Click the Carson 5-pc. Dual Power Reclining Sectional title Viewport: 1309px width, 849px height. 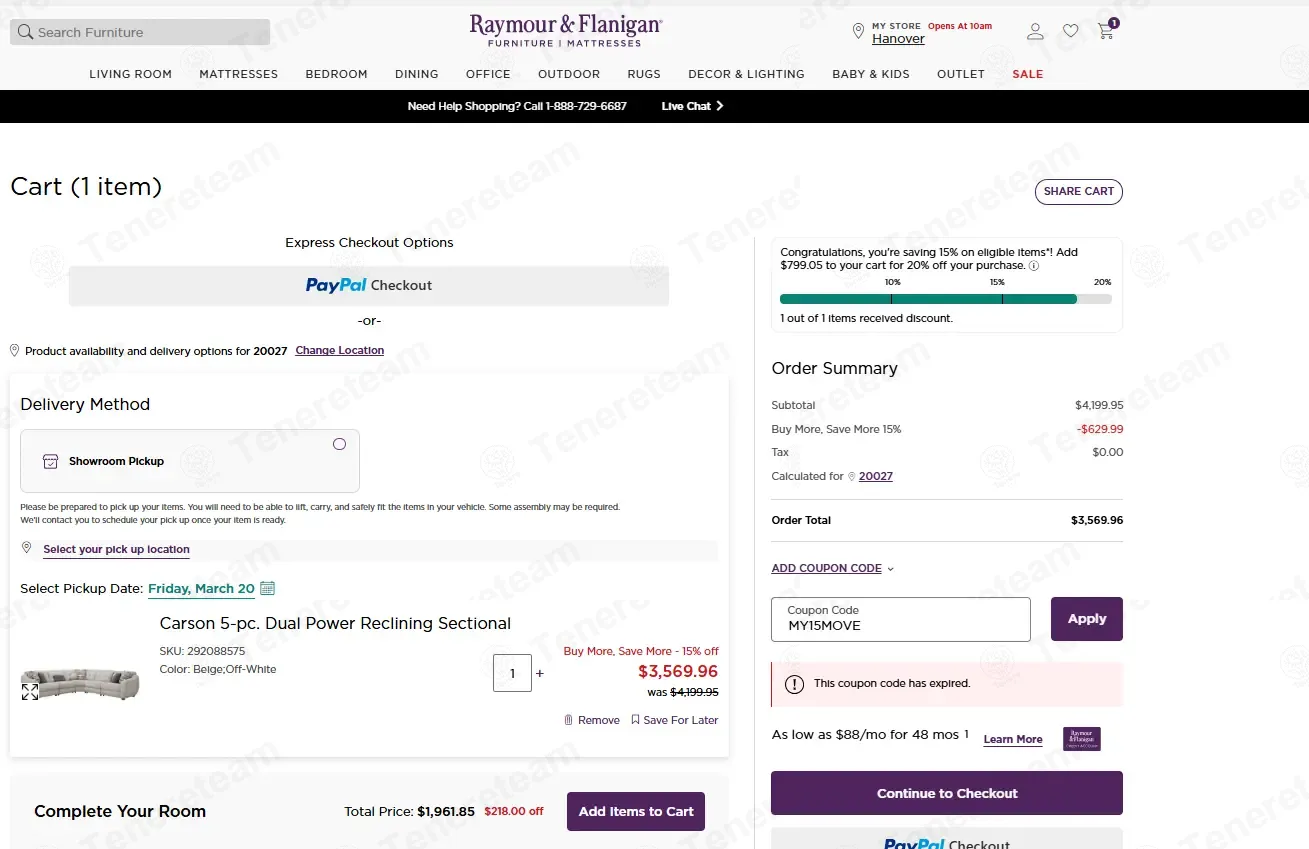335,623
